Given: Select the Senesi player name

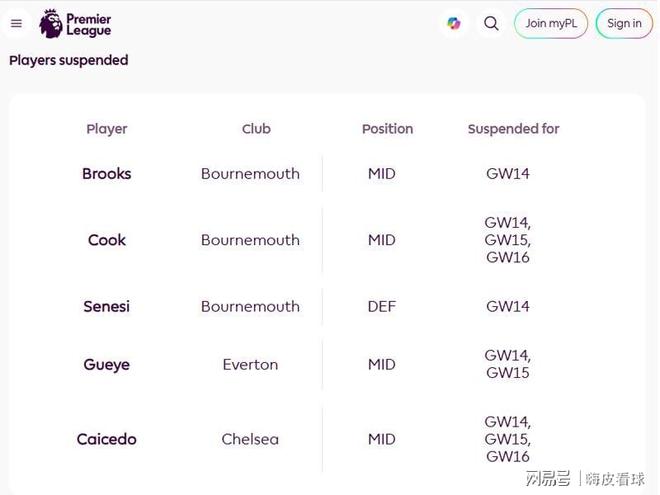Looking at the screenshot, I should pos(107,307).
